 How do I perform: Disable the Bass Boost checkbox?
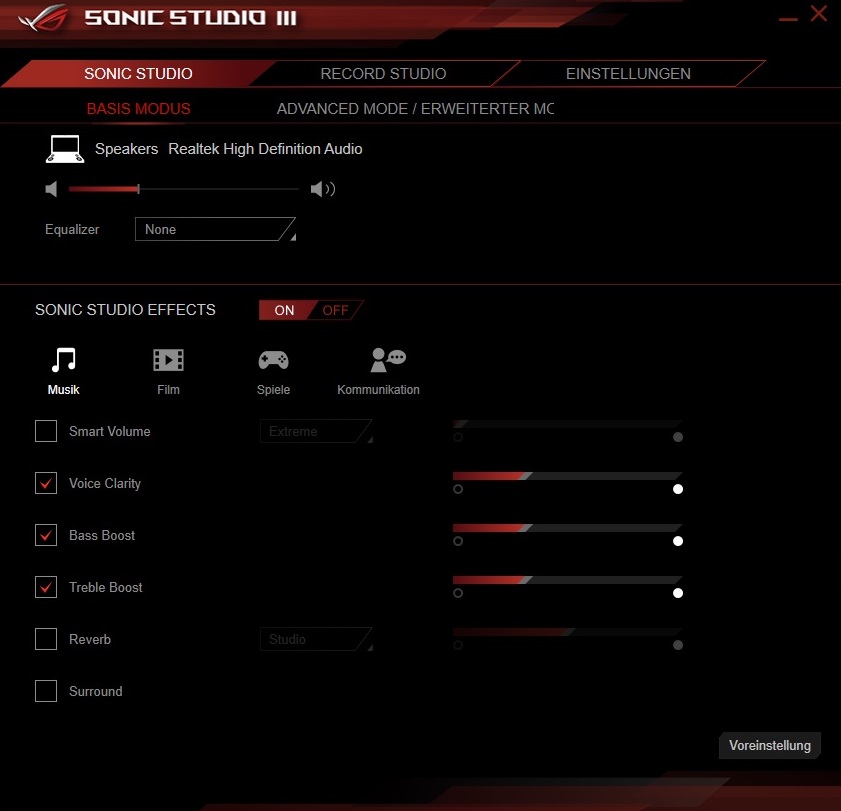[x=46, y=535]
